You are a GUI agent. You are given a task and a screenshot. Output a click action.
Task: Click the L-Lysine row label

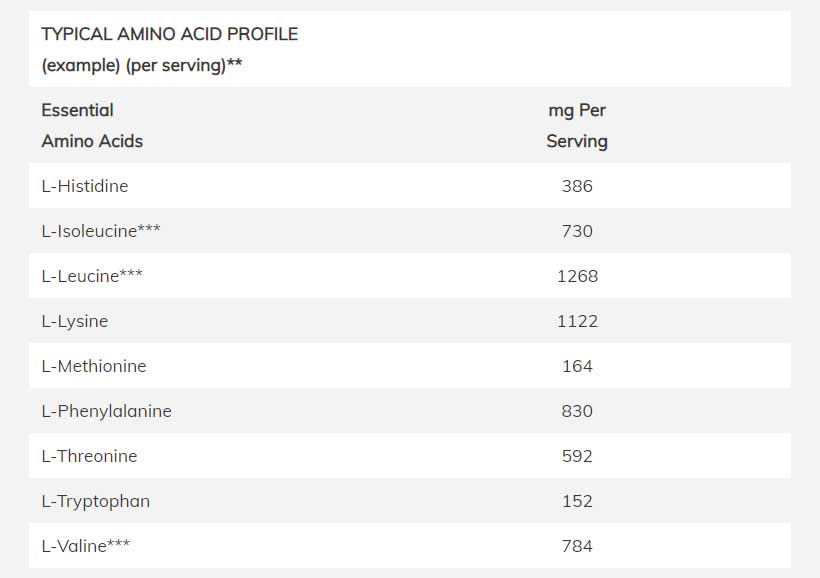coord(75,321)
